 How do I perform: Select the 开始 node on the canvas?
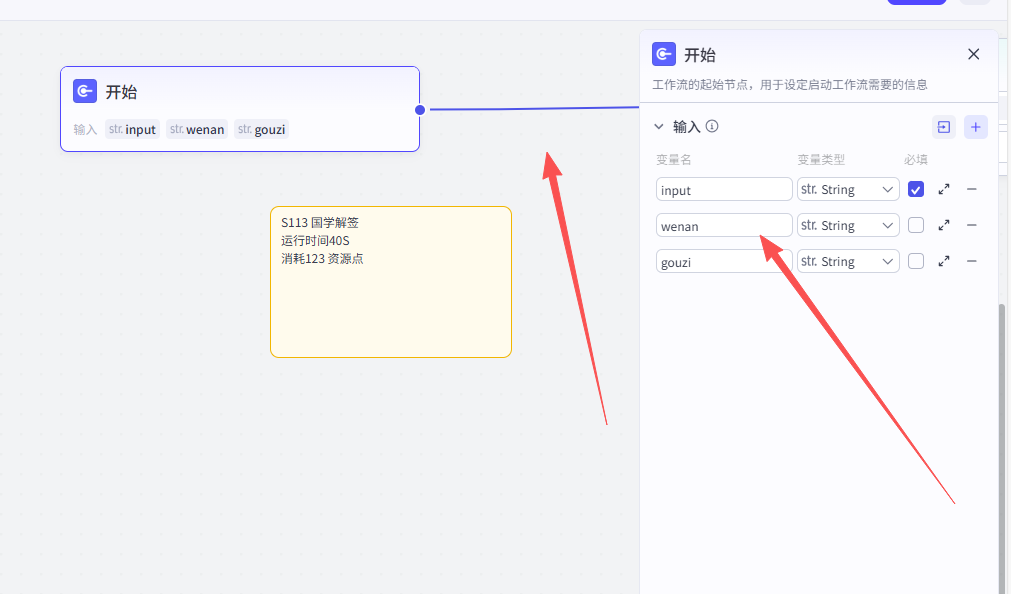(x=239, y=93)
